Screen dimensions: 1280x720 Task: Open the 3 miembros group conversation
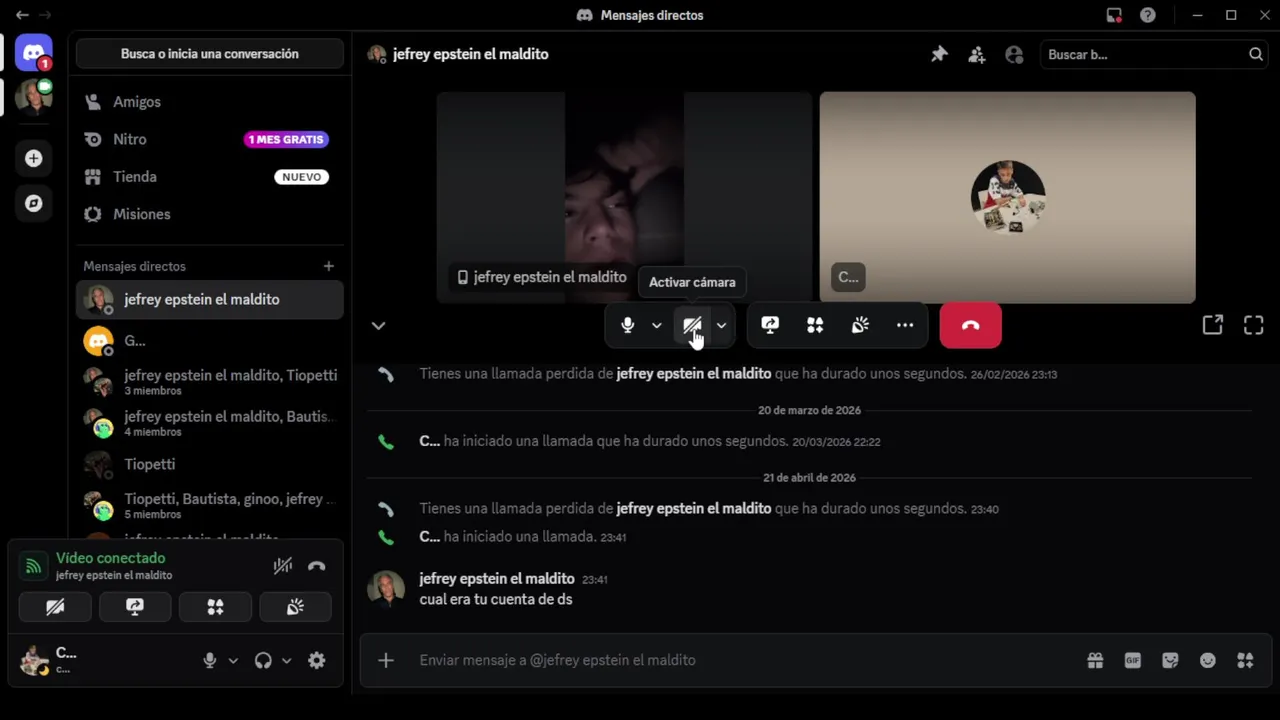click(210, 382)
